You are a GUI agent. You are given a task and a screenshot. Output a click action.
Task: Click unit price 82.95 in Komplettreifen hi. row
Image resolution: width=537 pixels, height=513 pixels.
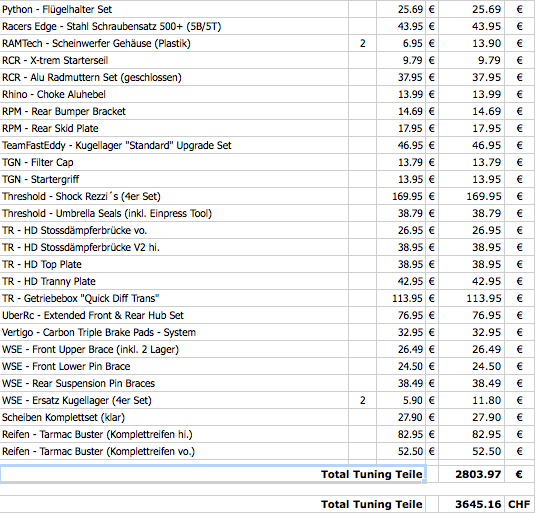click(x=401, y=434)
